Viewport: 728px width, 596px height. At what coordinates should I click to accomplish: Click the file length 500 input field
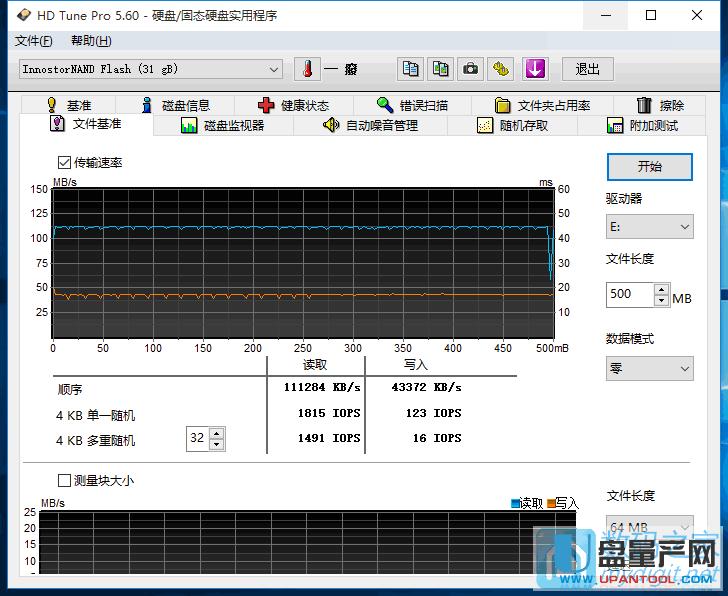(x=629, y=295)
